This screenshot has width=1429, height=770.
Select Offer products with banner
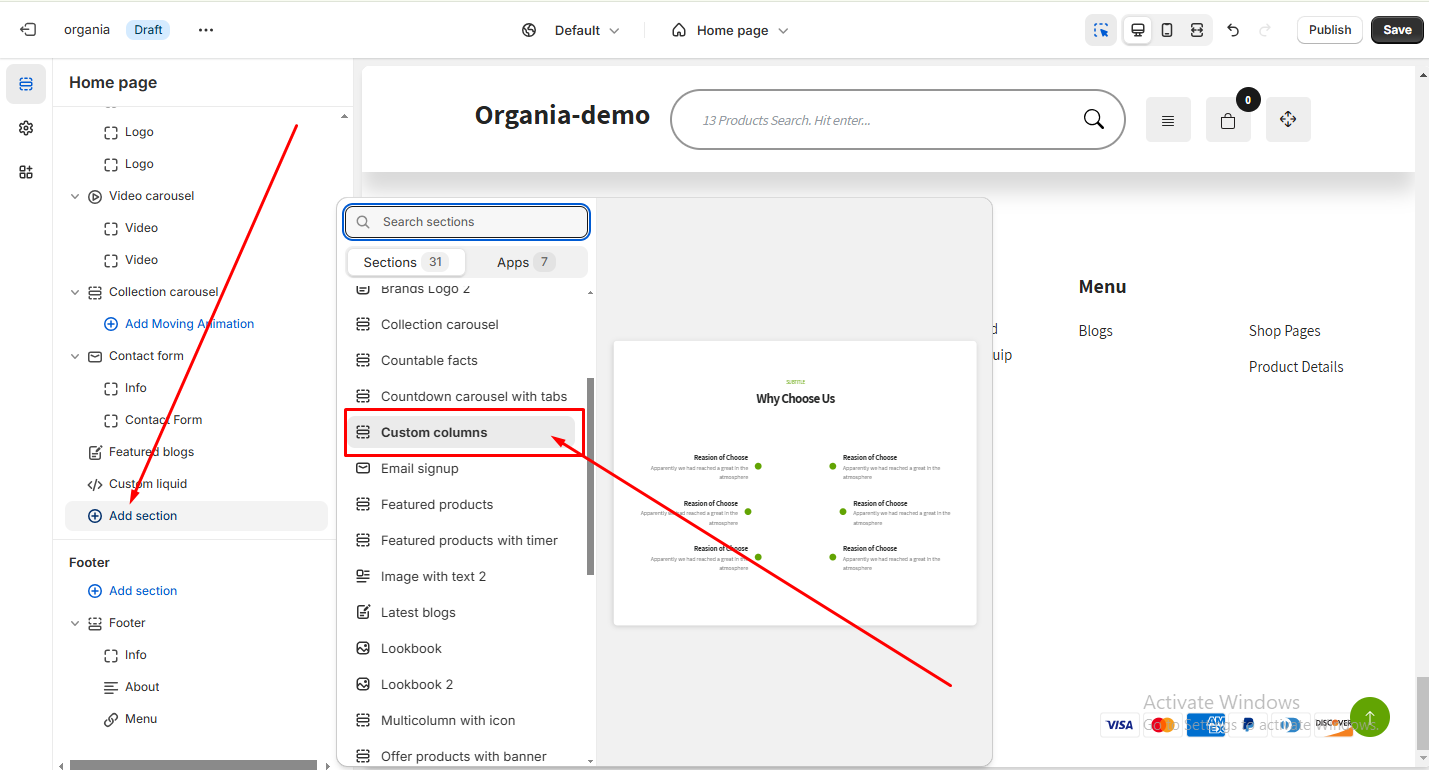pos(463,755)
